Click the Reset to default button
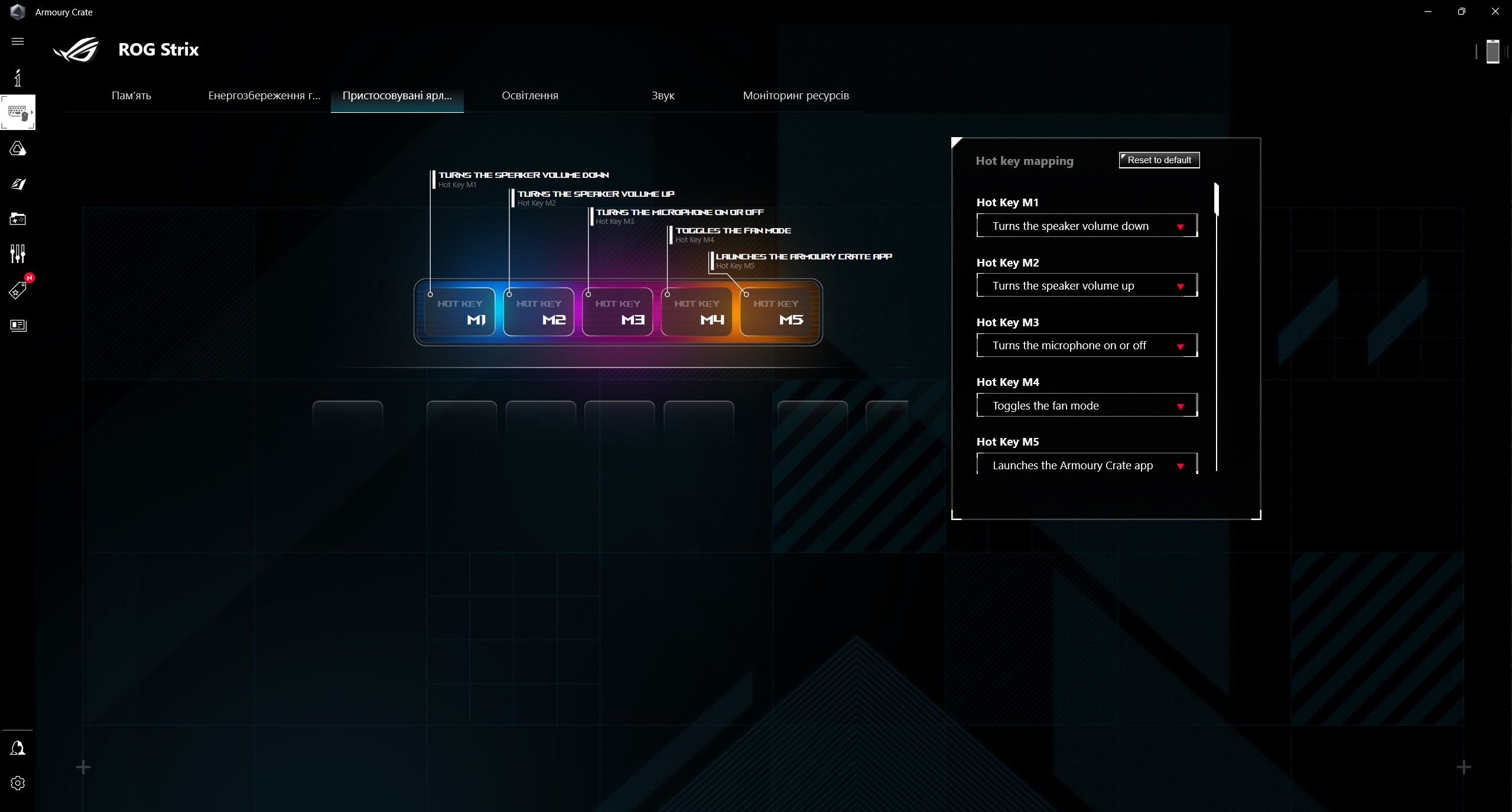The image size is (1512, 812). pyautogui.click(x=1159, y=160)
